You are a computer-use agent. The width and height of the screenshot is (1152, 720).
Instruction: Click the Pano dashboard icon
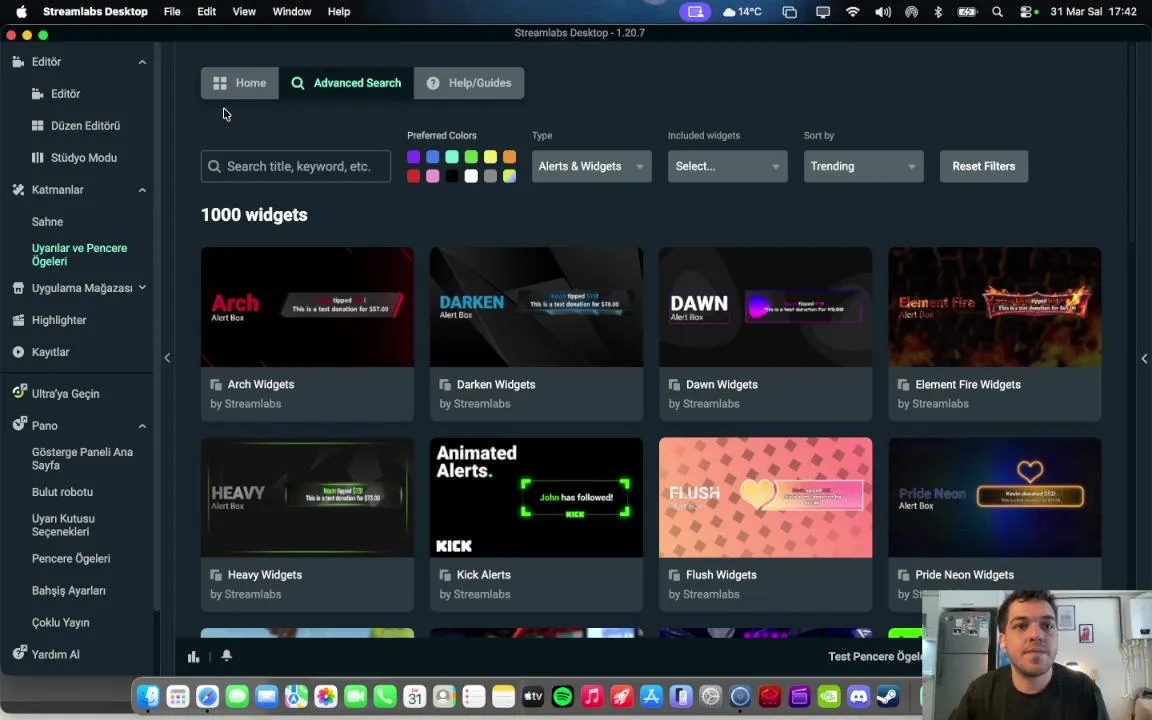pyautogui.click(x=19, y=424)
